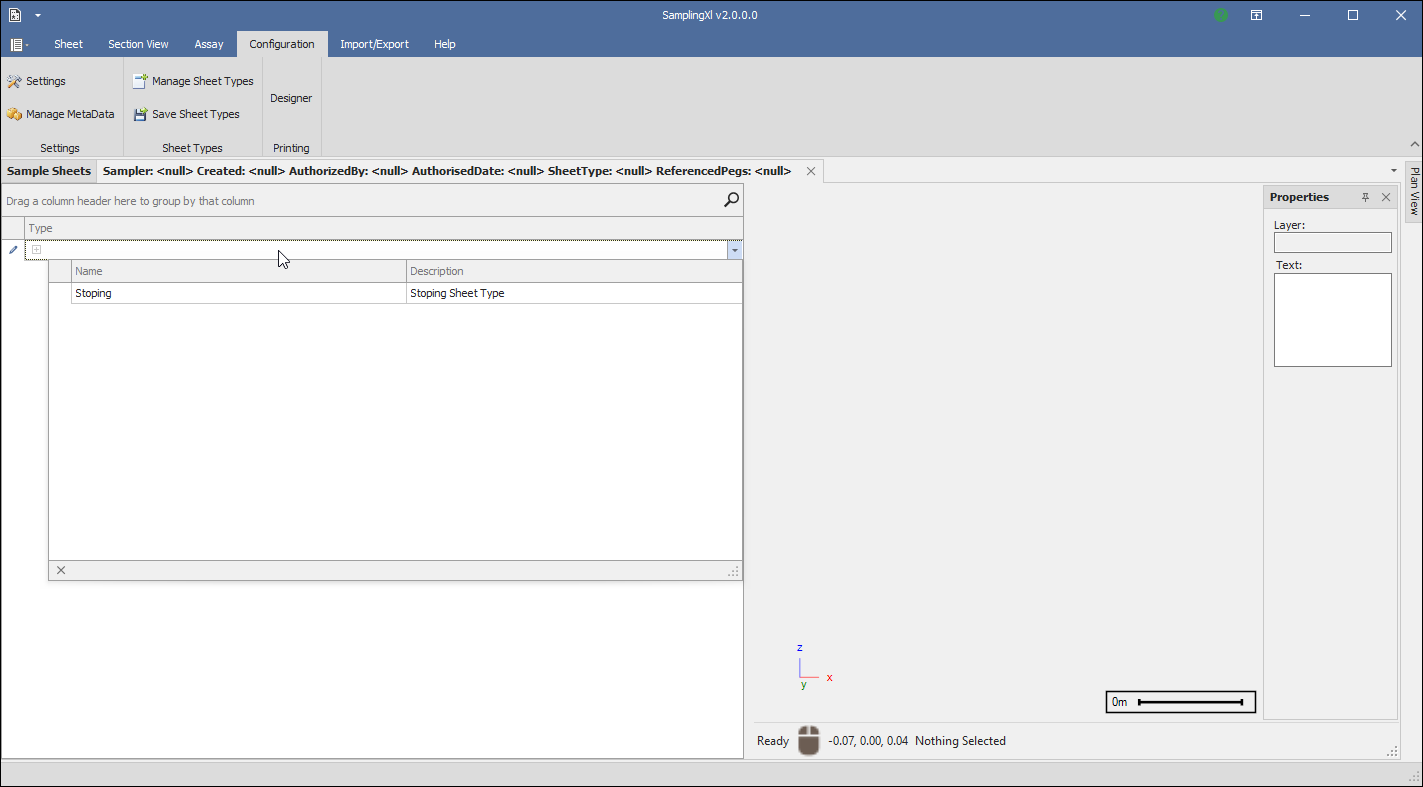
Task: Pin the Properties panel
Action: tap(1365, 197)
